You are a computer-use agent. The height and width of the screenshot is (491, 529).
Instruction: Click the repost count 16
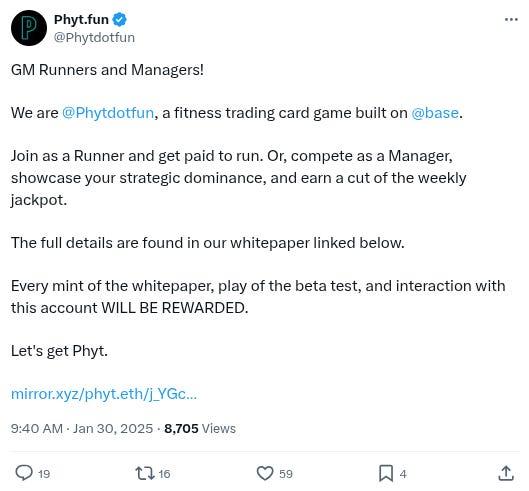(164, 474)
